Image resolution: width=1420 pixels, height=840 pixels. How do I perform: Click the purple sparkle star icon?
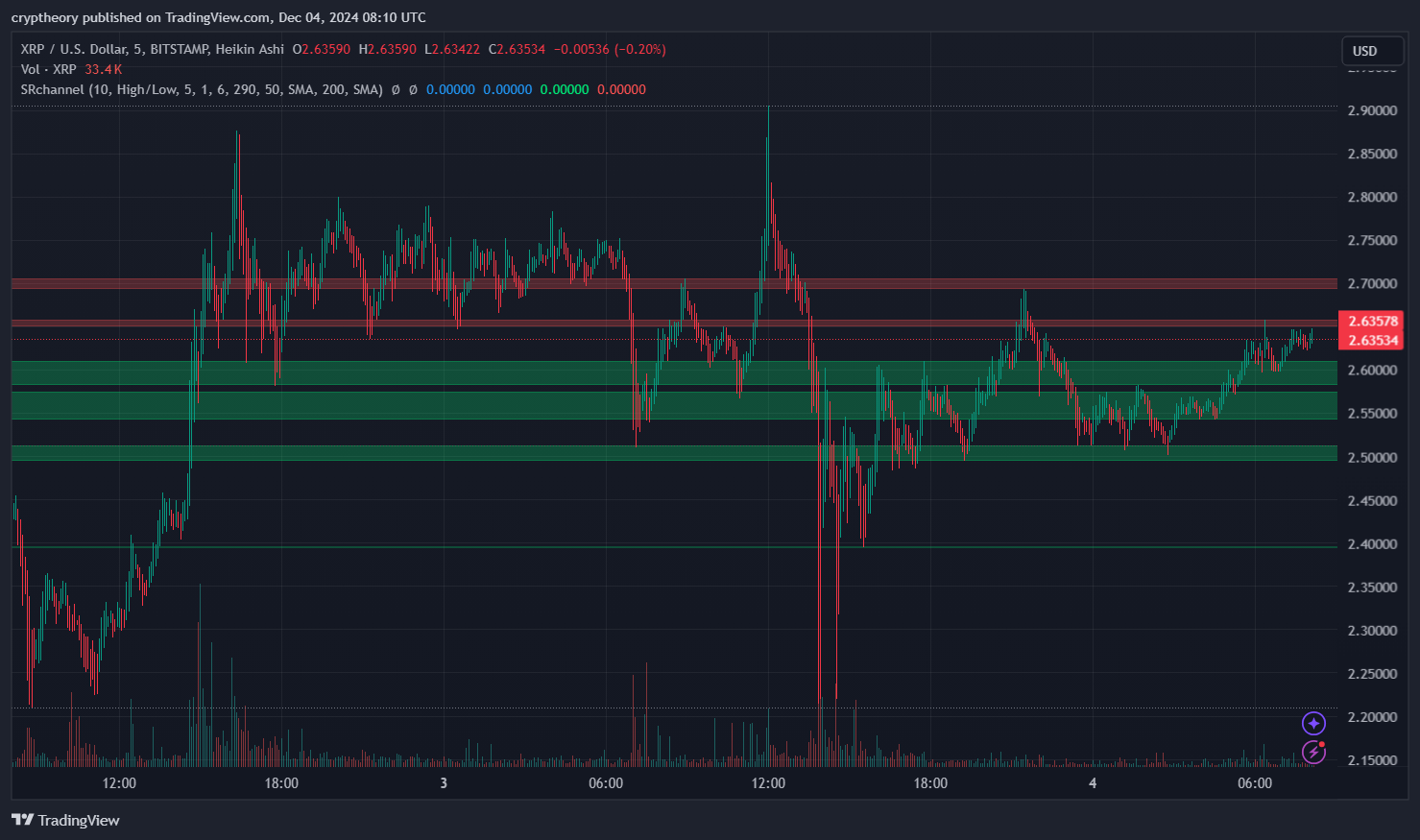pyautogui.click(x=1313, y=723)
